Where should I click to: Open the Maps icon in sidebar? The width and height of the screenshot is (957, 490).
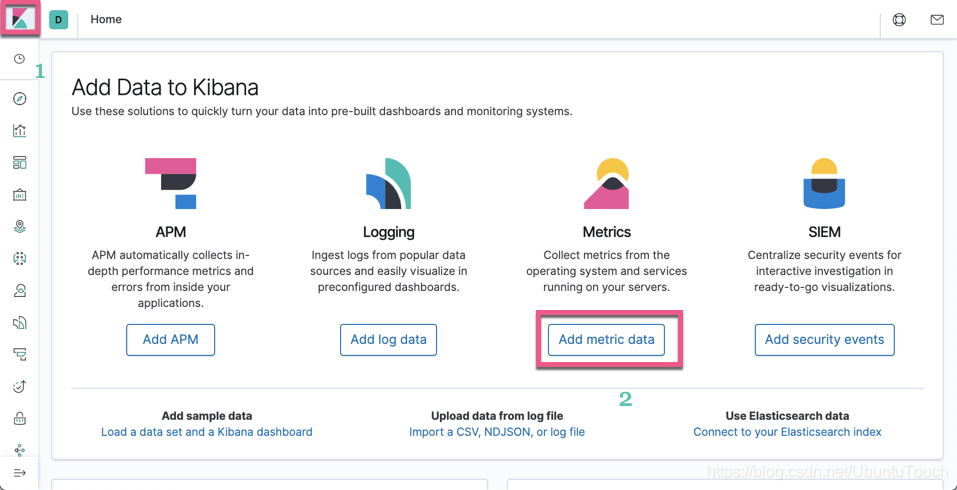coord(19,227)
